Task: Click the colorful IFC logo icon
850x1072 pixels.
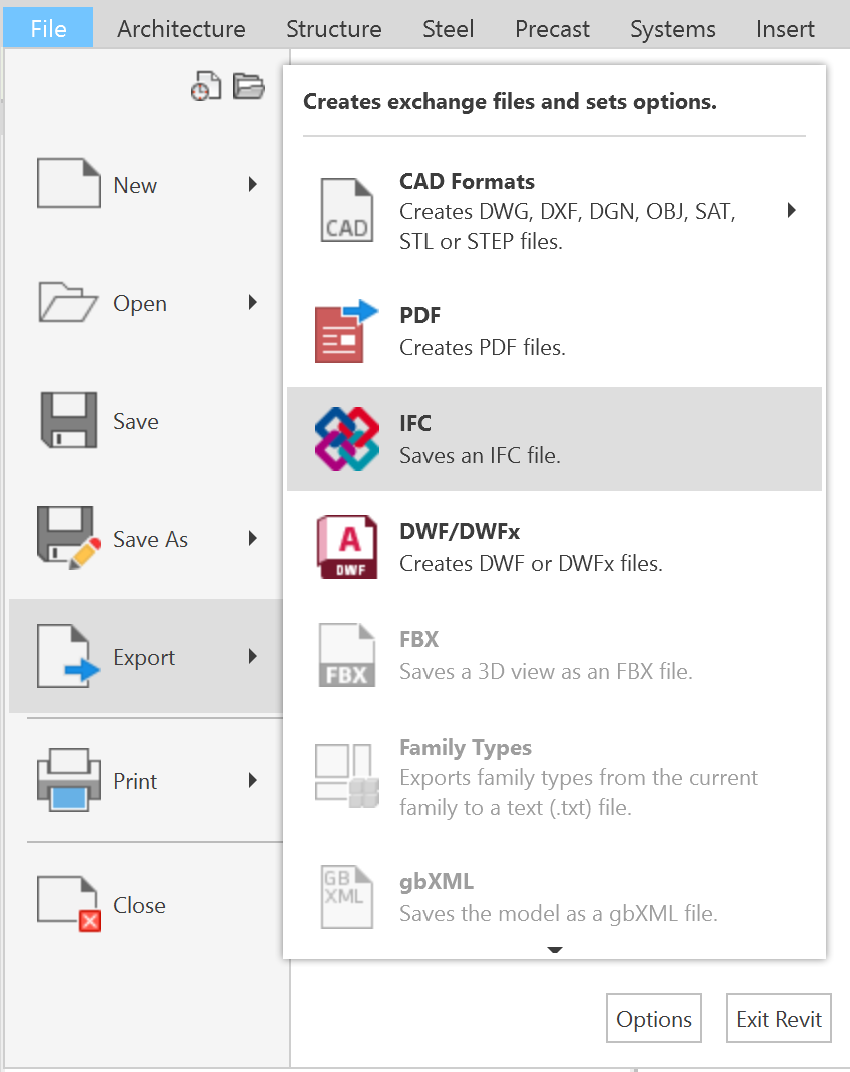Action: tap(347, 439)
